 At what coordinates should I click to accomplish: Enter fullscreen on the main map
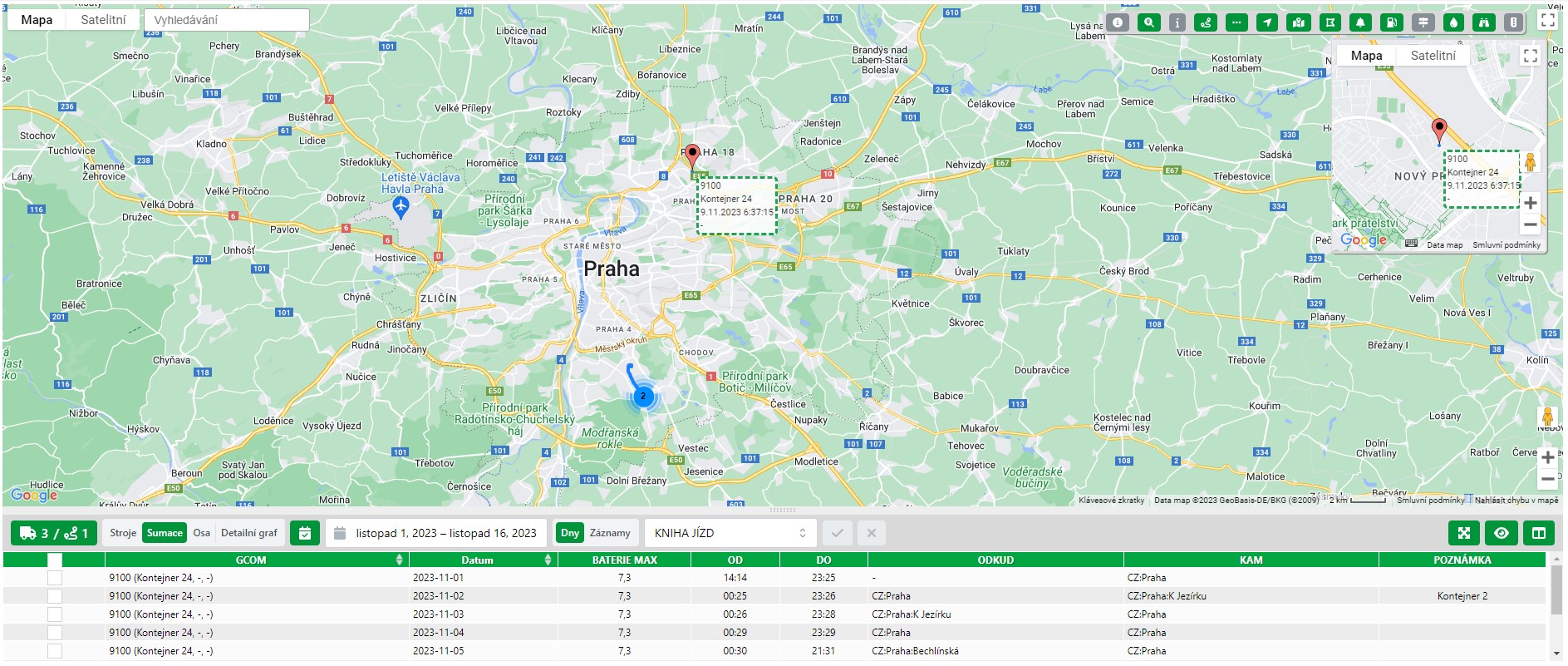1547,20
